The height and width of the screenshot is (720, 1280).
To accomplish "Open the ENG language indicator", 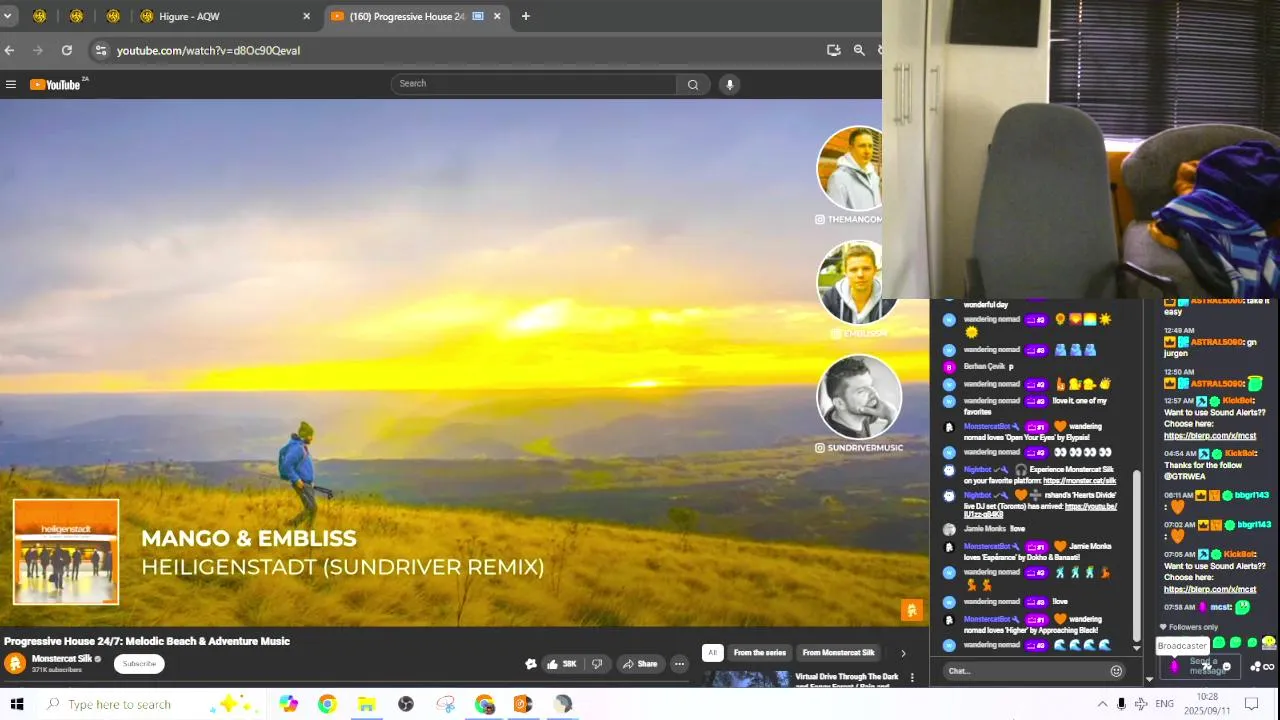I will pos(1164,704).
